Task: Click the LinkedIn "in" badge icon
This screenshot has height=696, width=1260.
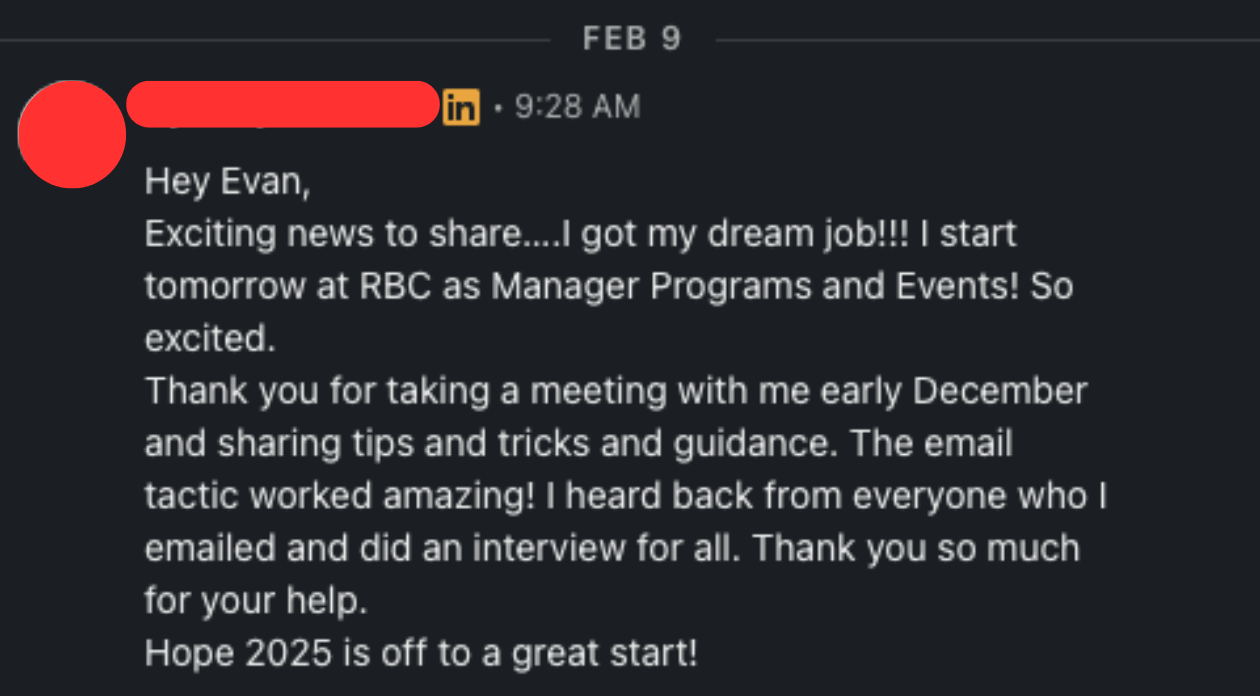Action: point(460,107)
